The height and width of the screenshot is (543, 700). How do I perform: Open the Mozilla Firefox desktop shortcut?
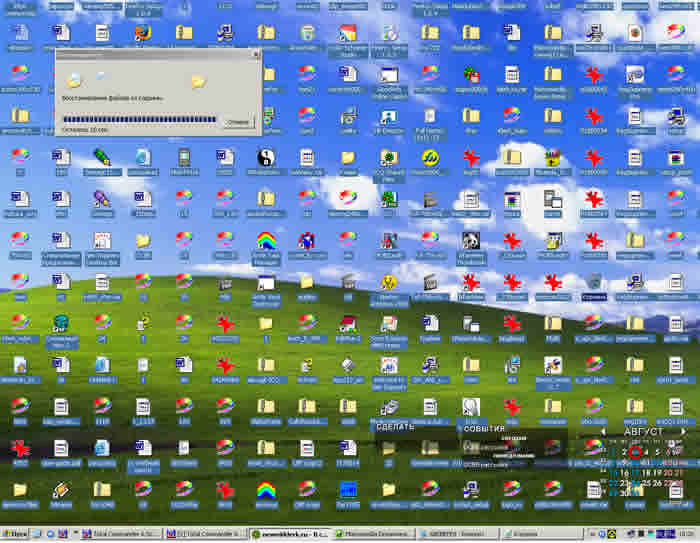[x=143, y=33]
